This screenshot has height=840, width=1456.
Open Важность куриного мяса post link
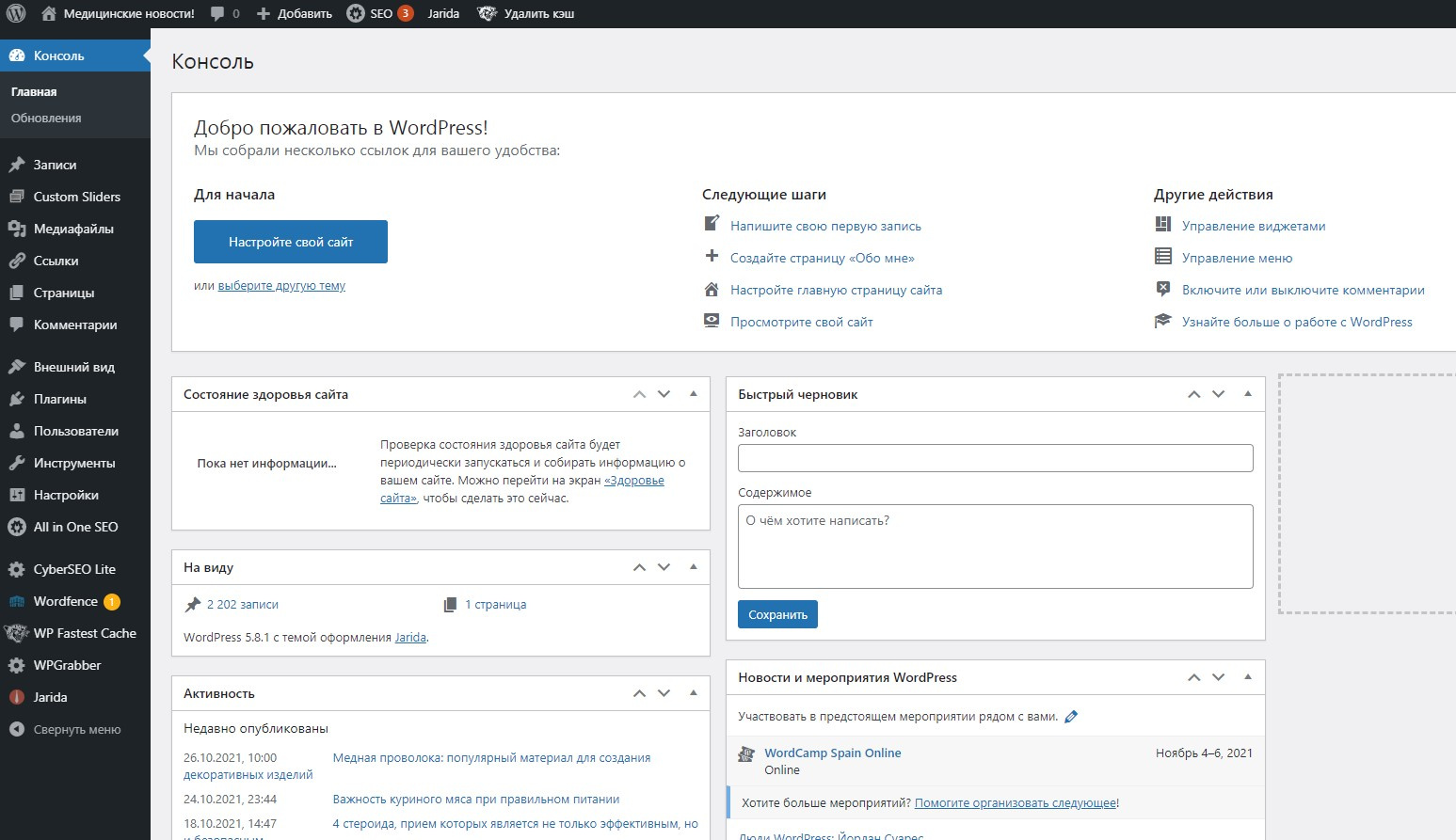pyautogui.click(x=476, y=800)
